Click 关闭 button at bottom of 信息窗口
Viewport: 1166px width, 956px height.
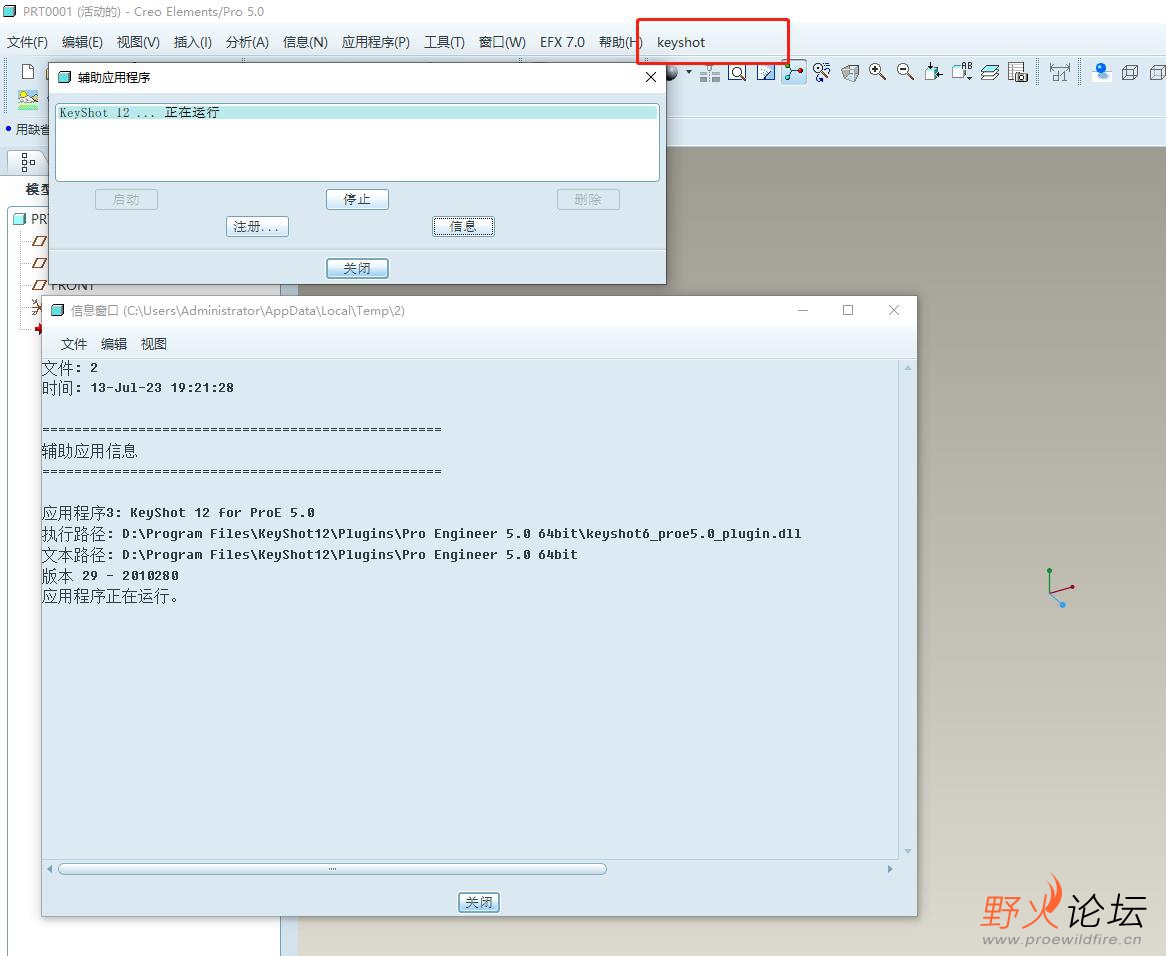(x=478, y=902)
